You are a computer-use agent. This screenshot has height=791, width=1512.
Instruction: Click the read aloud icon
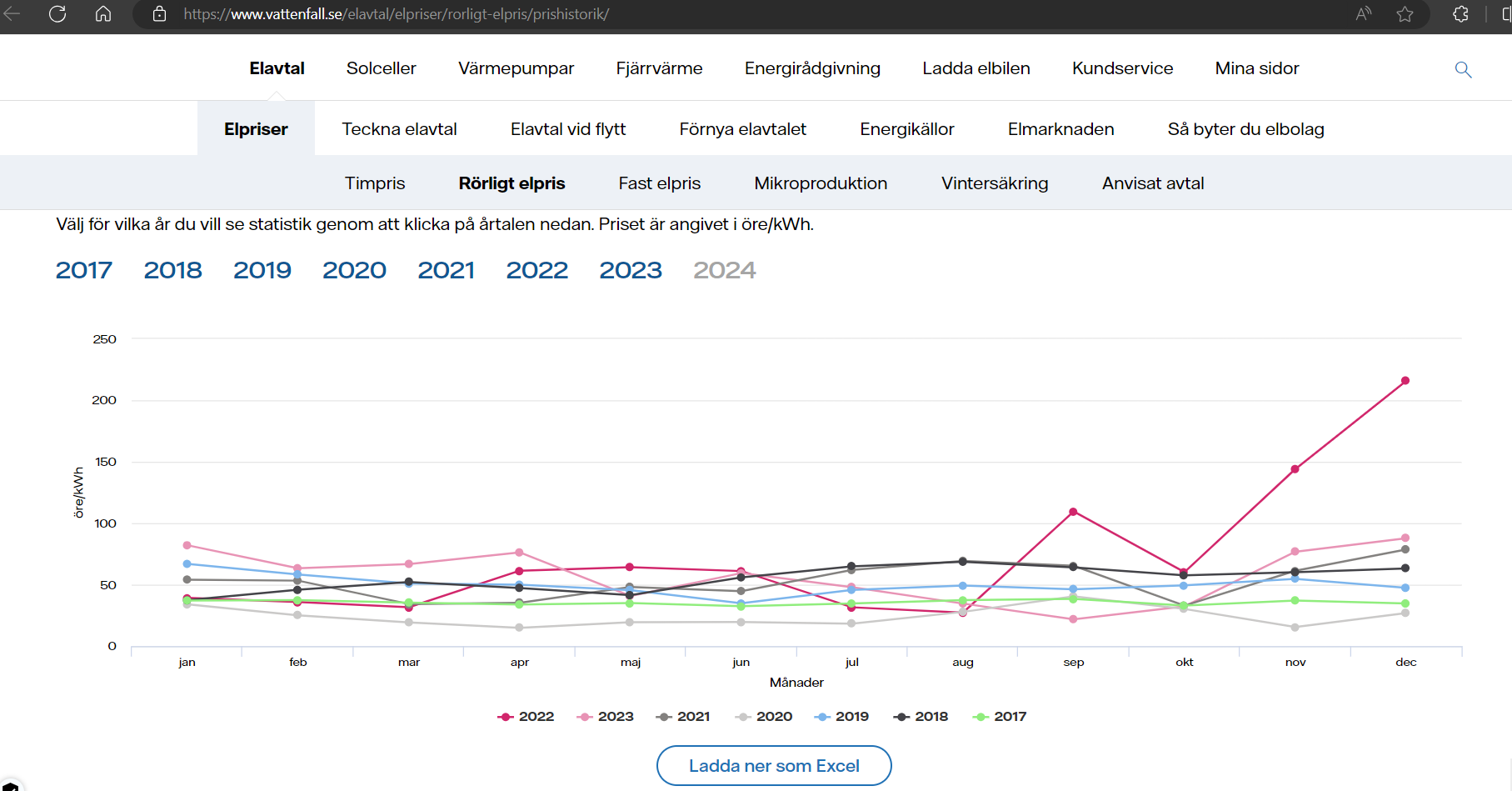[1363, 13]
